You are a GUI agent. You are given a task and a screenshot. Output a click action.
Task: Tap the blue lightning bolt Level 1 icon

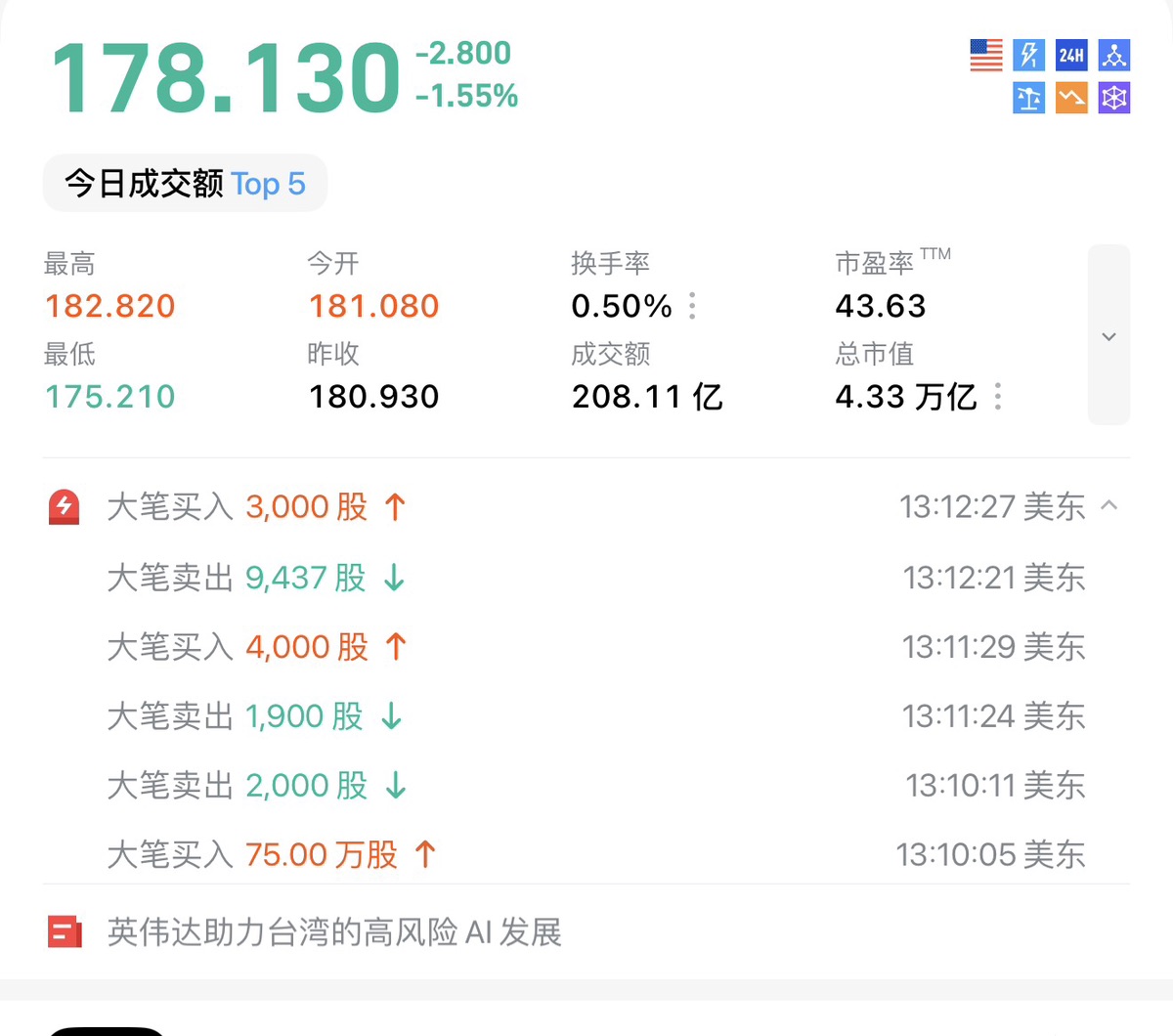point(1028,55)
